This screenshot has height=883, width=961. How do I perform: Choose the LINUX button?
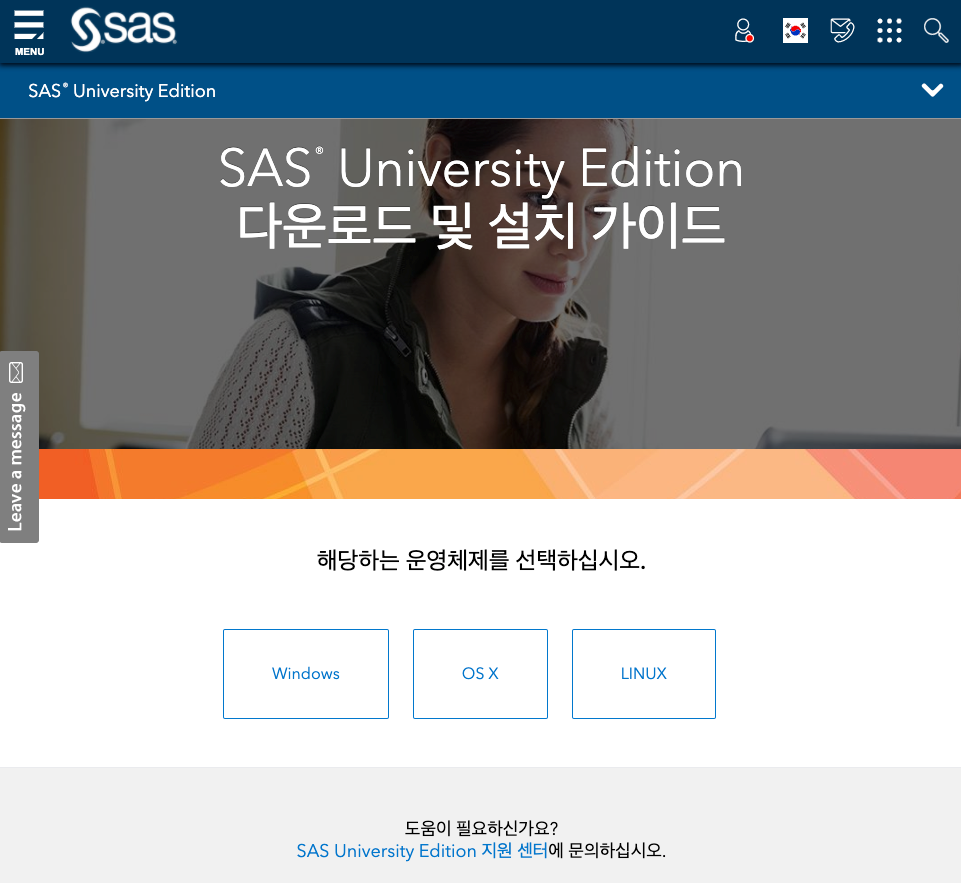(644, 673)
